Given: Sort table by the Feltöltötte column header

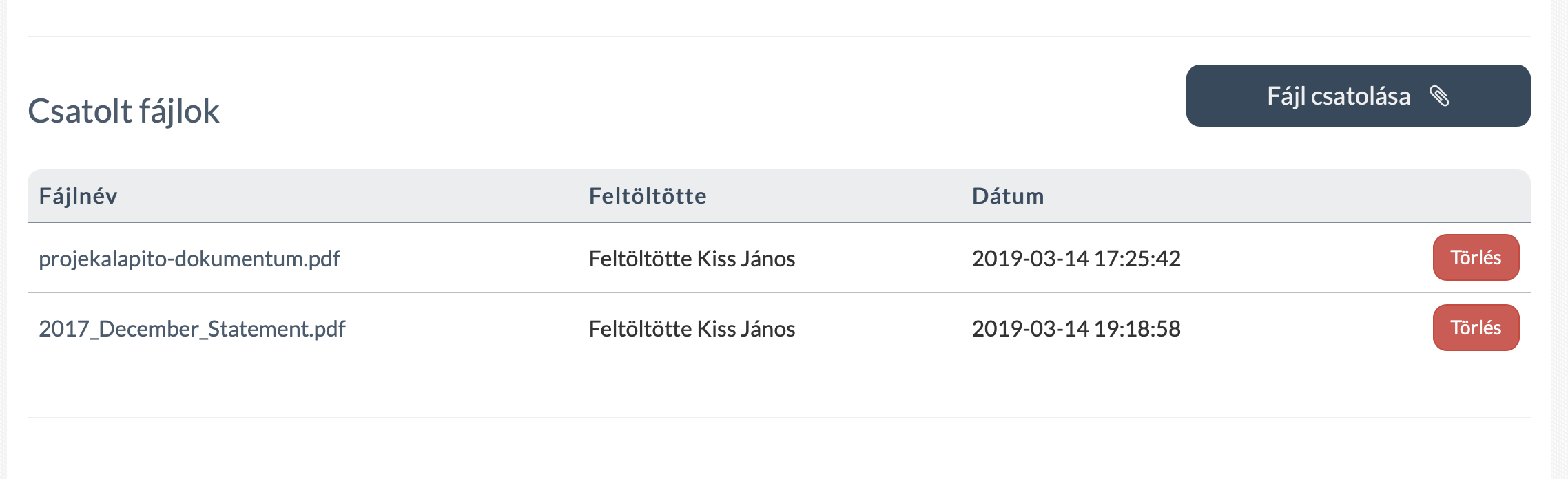Looking at the screenshot, I should tap(646, 196).
